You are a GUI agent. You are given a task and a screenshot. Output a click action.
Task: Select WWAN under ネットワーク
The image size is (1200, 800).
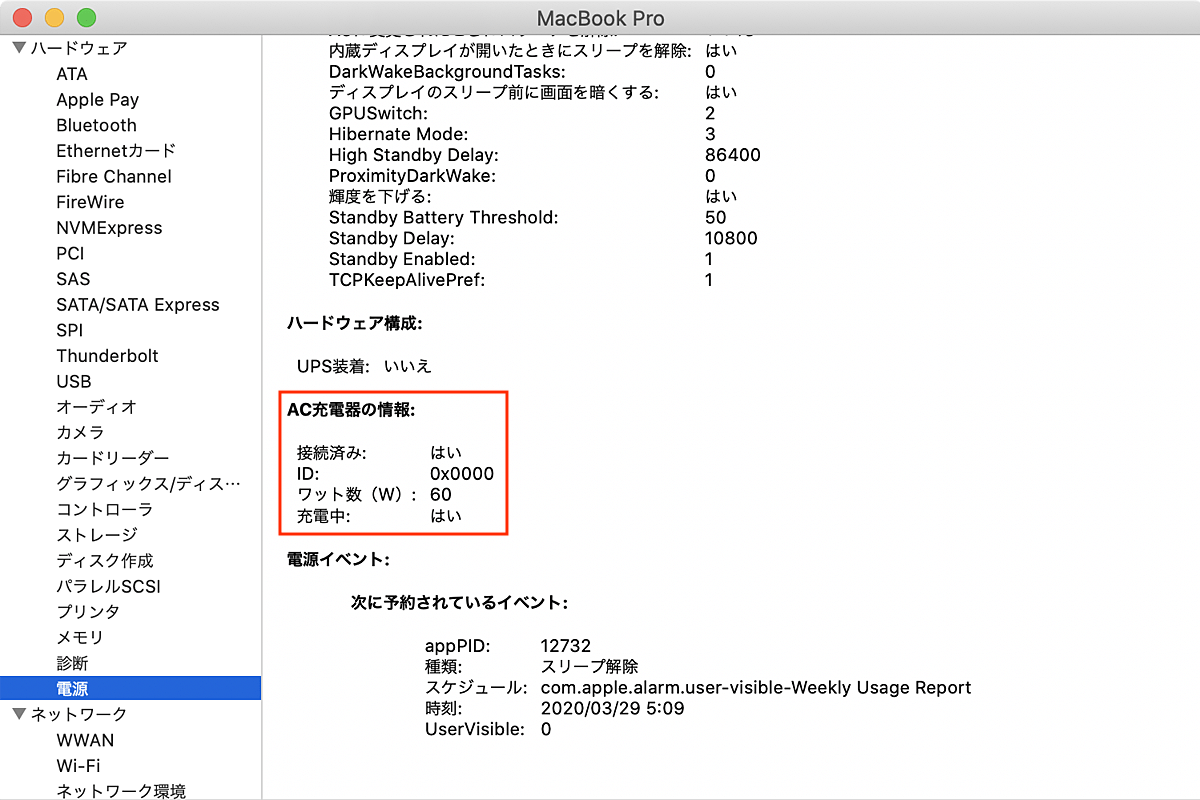click(x=85, y=740)
